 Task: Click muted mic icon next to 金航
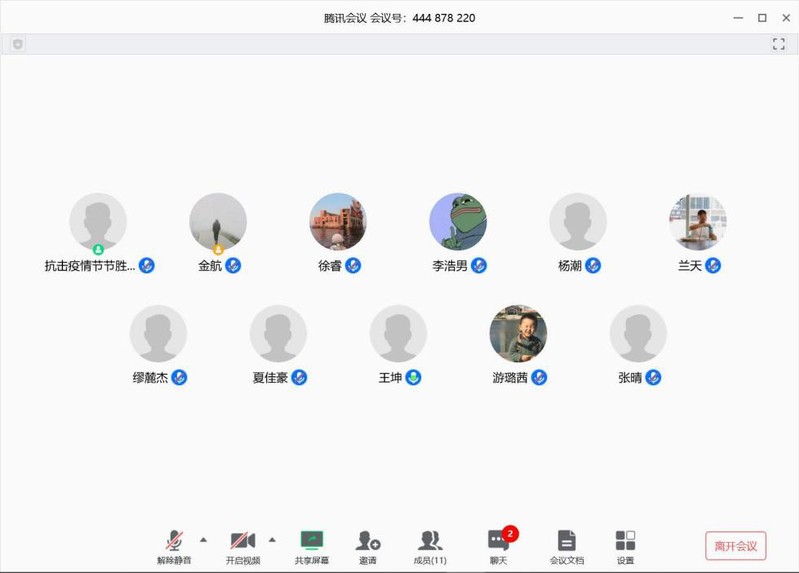(x=233, y=266)
